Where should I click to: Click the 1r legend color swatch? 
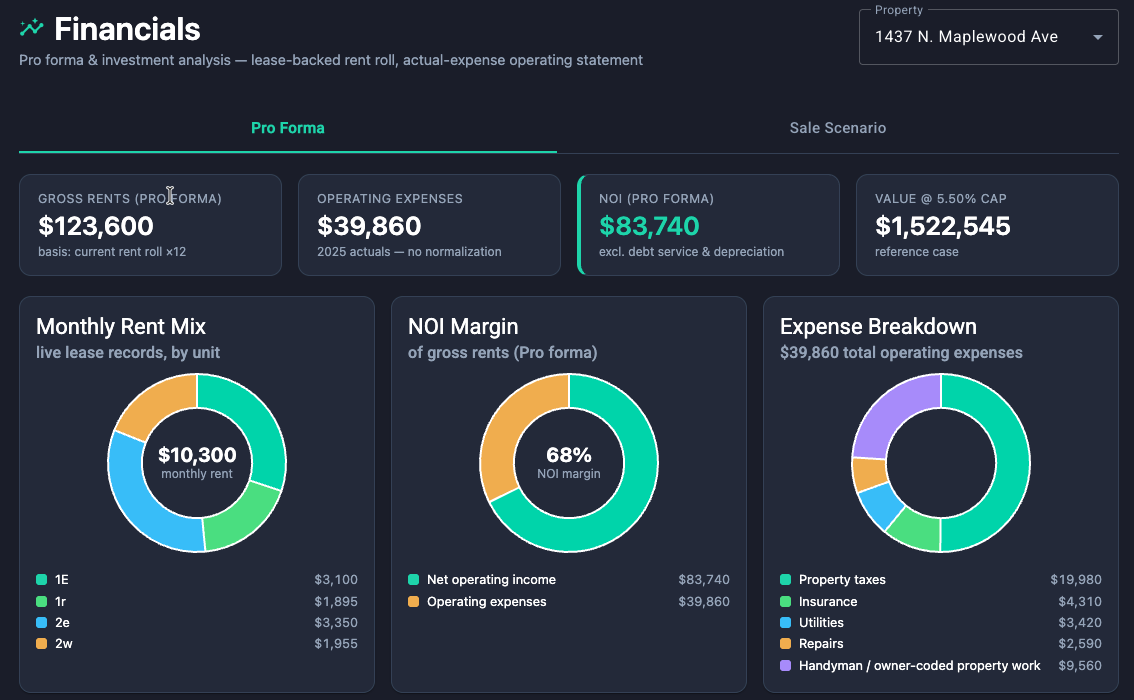click(x=41, y=601)
